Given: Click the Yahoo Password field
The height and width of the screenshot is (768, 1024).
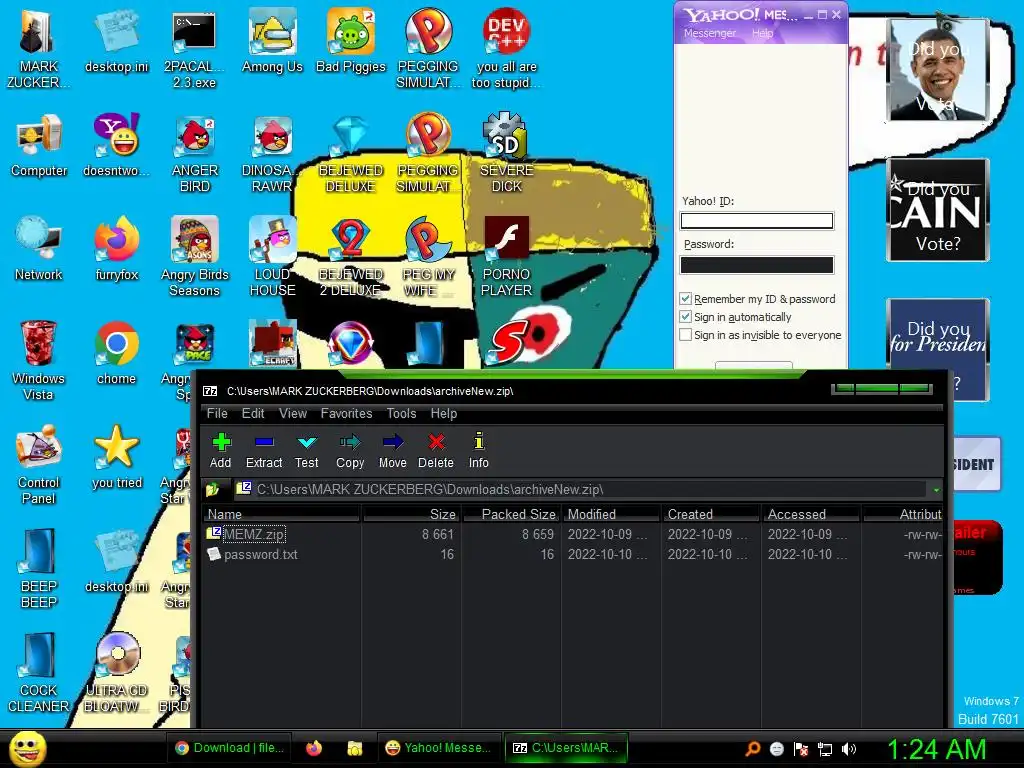Looking at the screenshot, I should click(x=757, y=264).
